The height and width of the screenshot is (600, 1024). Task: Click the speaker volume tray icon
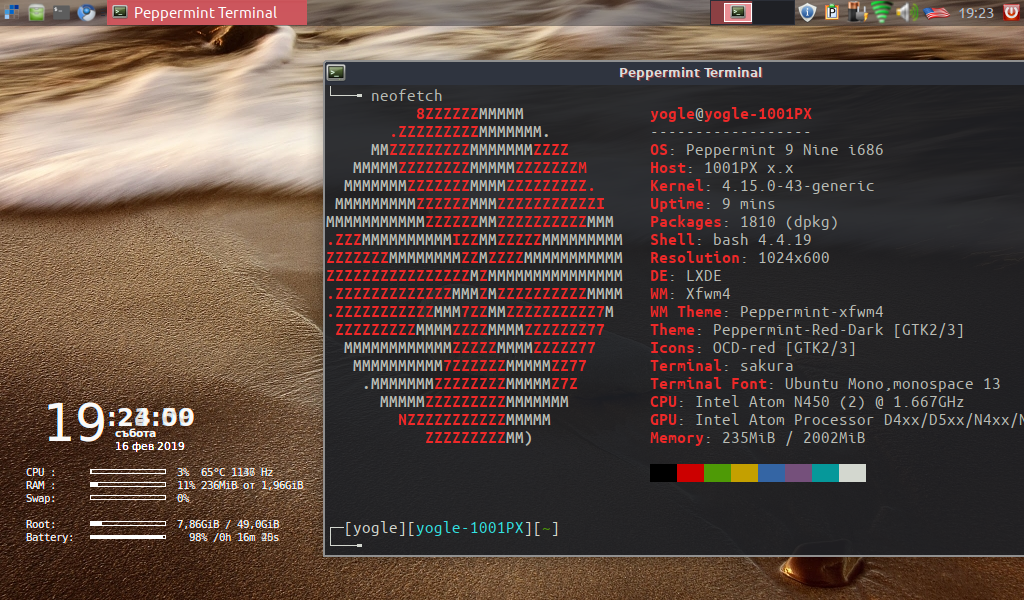click(x=906, y=12)
